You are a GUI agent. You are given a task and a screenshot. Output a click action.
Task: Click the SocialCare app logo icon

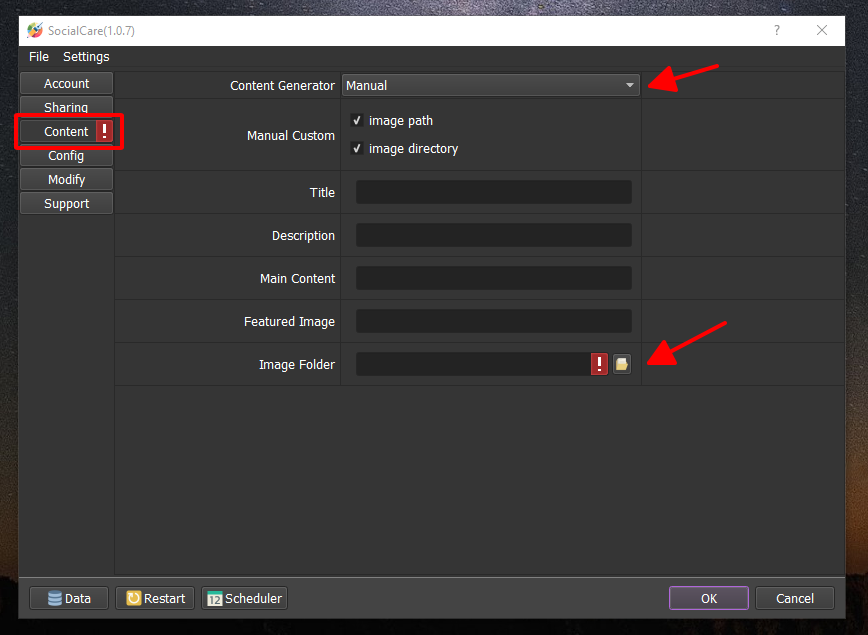click(x=35, y=30)
